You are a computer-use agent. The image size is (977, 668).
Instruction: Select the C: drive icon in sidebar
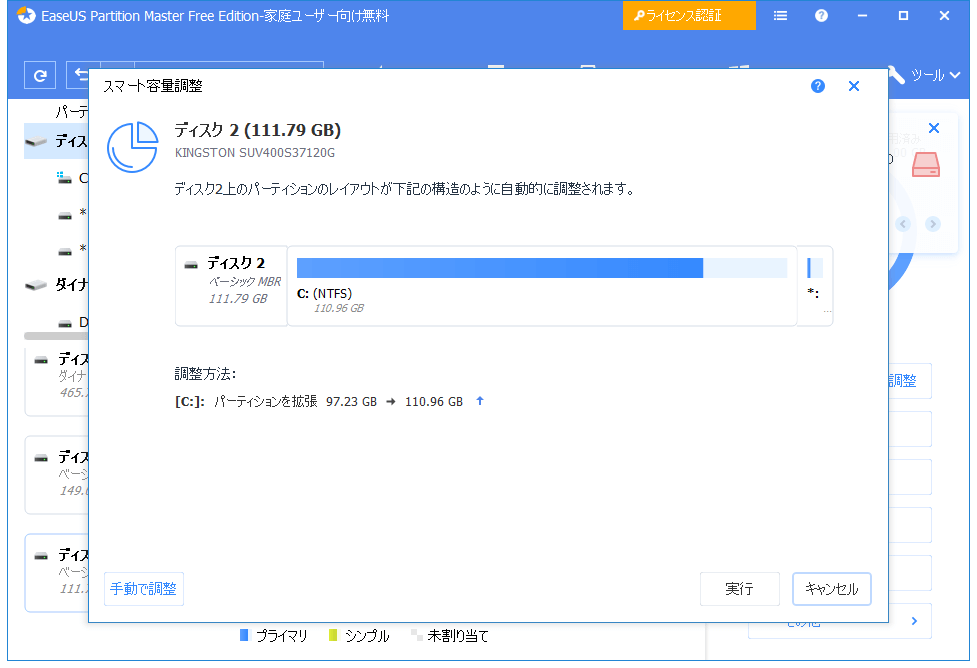[64, 178]
